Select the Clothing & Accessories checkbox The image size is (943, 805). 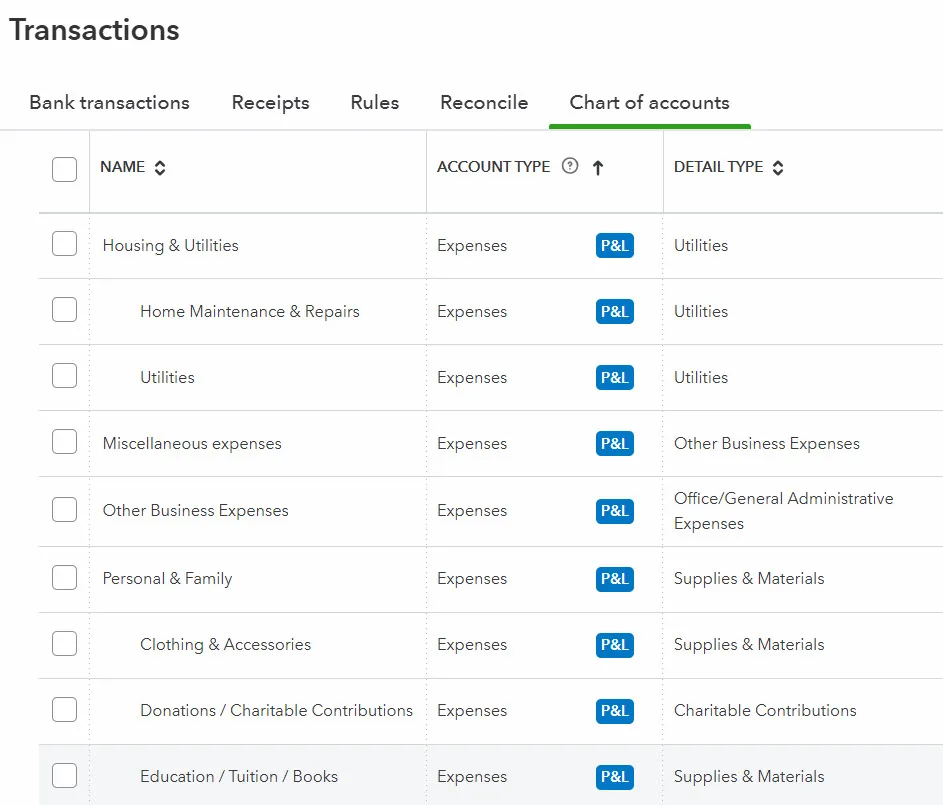(64, 643)
